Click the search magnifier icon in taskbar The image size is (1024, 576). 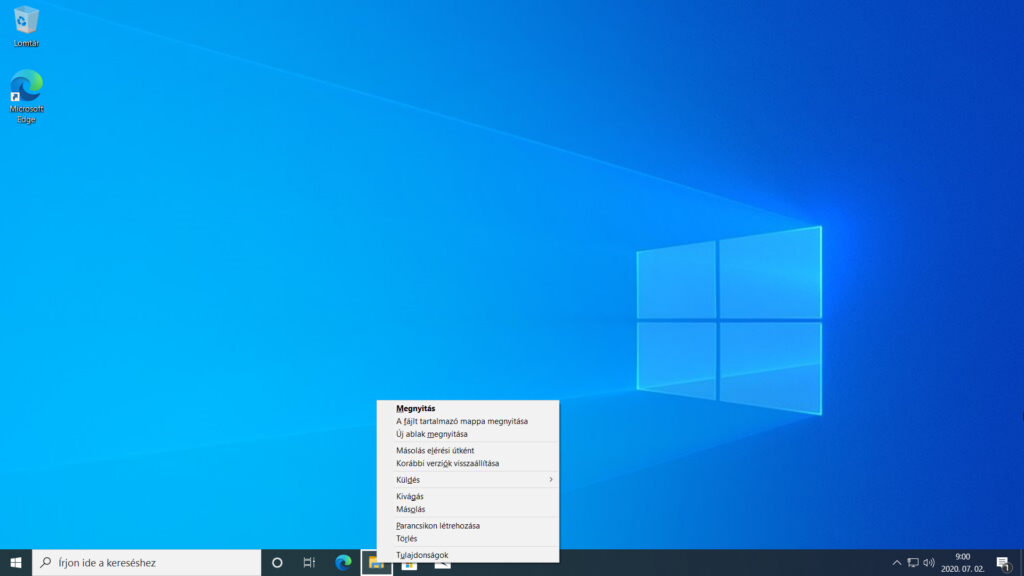[x=46, y=562]
